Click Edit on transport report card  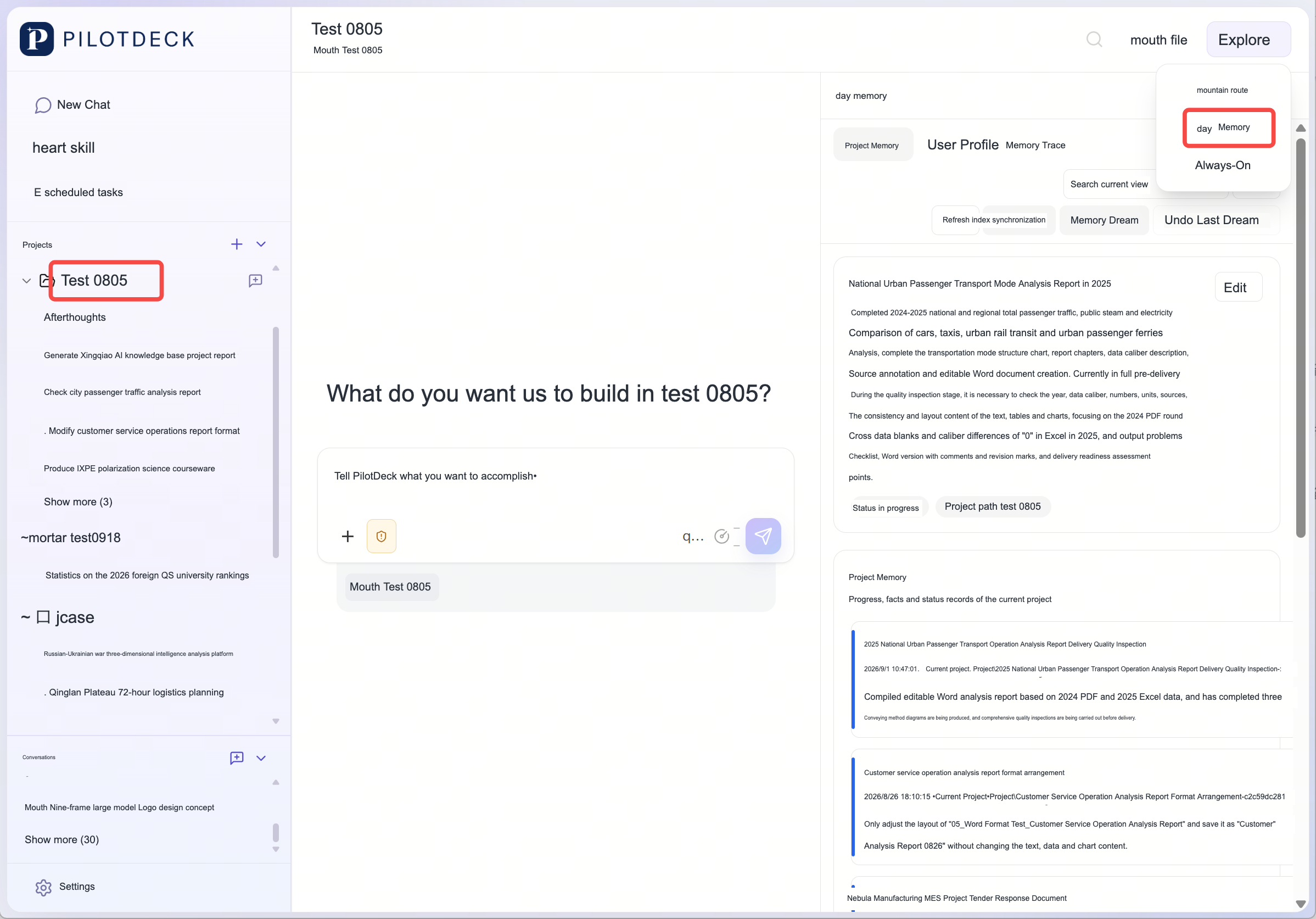[x=1238, y=287]
